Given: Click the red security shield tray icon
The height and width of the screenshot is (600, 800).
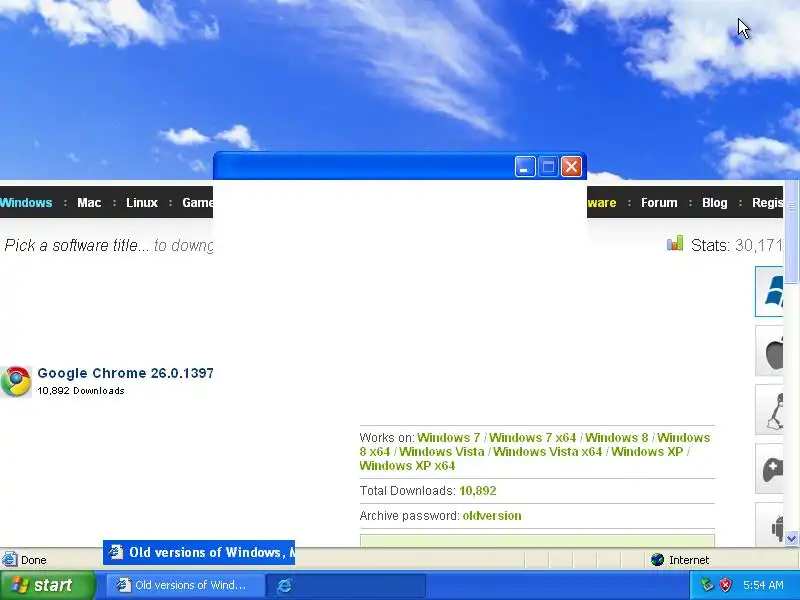Looking at the screenshot, I should click(x=725, y=585).
